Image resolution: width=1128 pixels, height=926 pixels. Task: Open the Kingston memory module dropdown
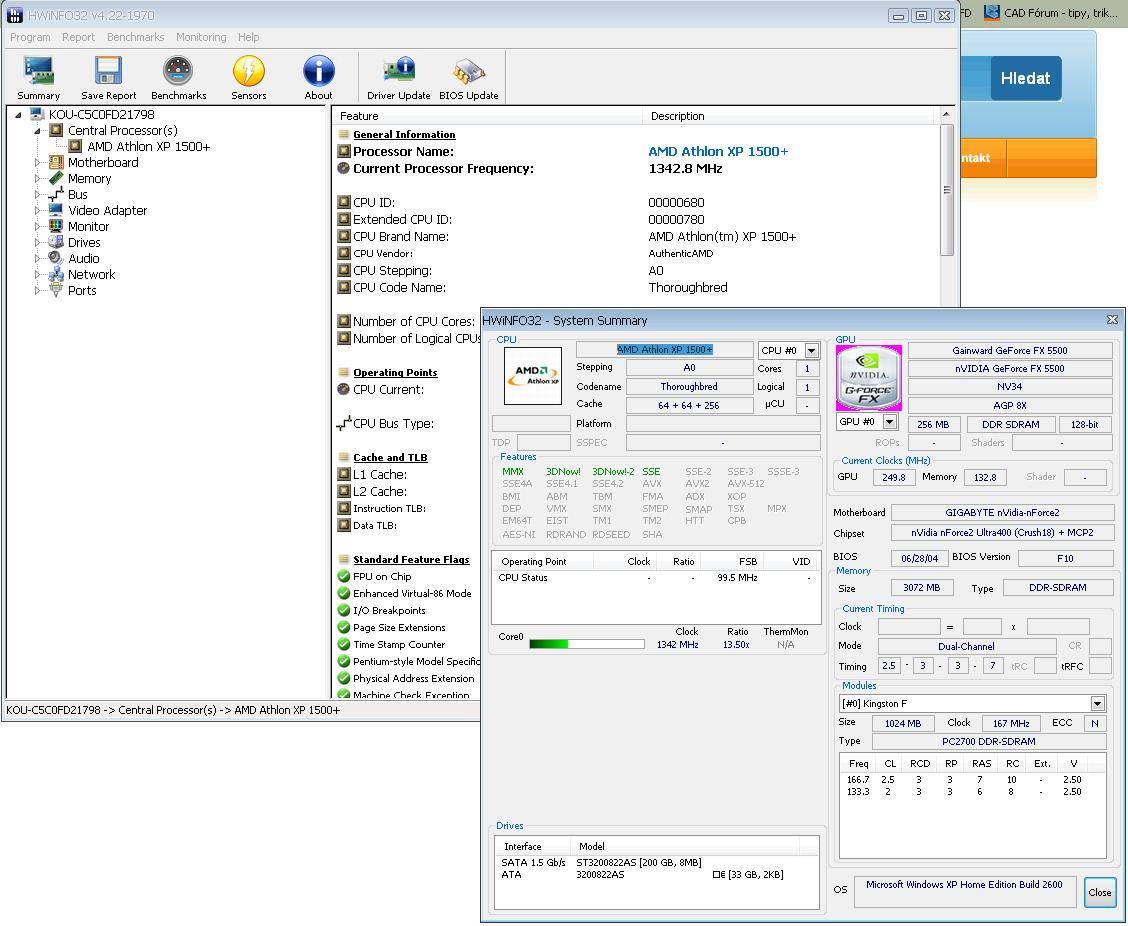[x=1098, y=704]
